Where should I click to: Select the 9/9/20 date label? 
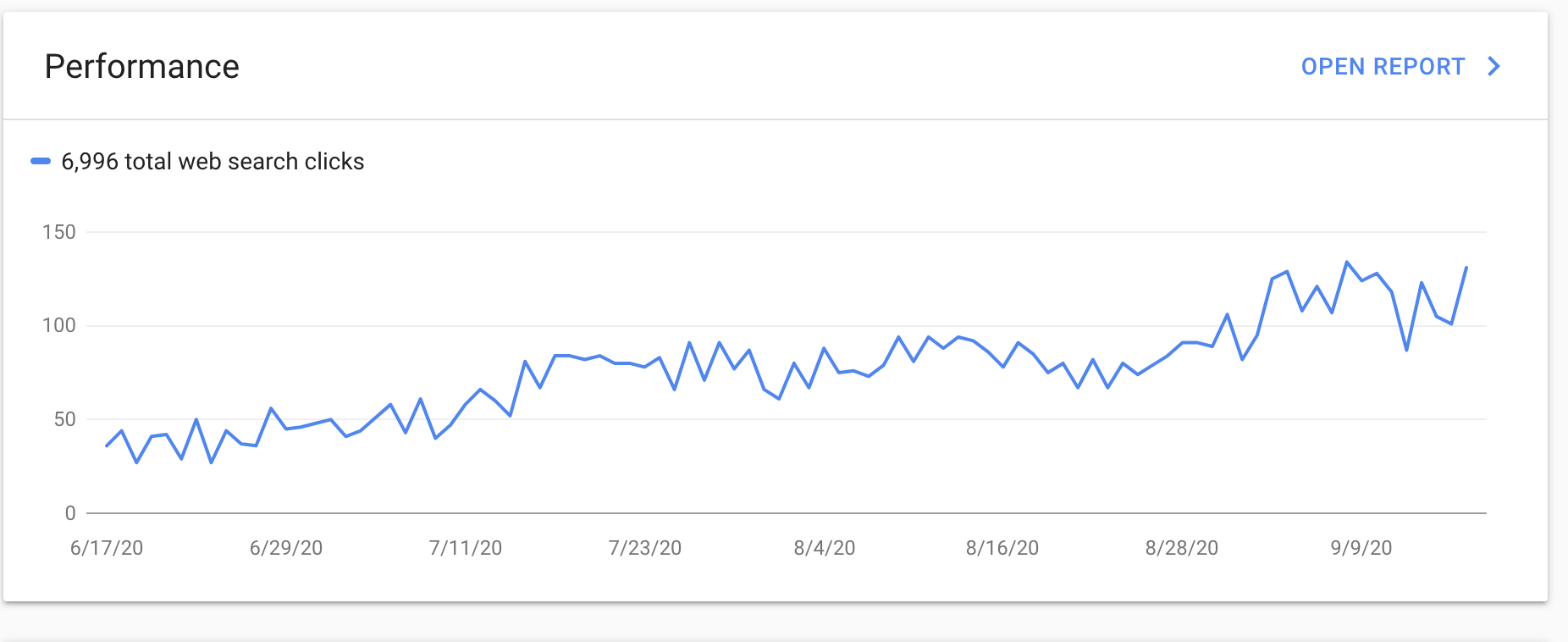tap(1361, 548)
